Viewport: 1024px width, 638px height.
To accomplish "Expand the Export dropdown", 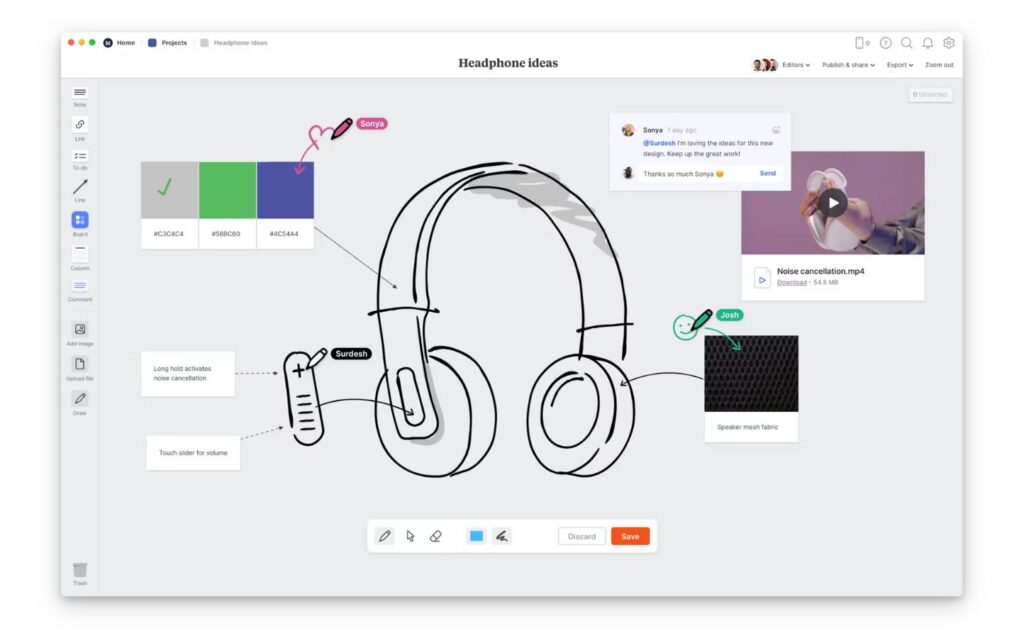I will [x=899, y=65].
